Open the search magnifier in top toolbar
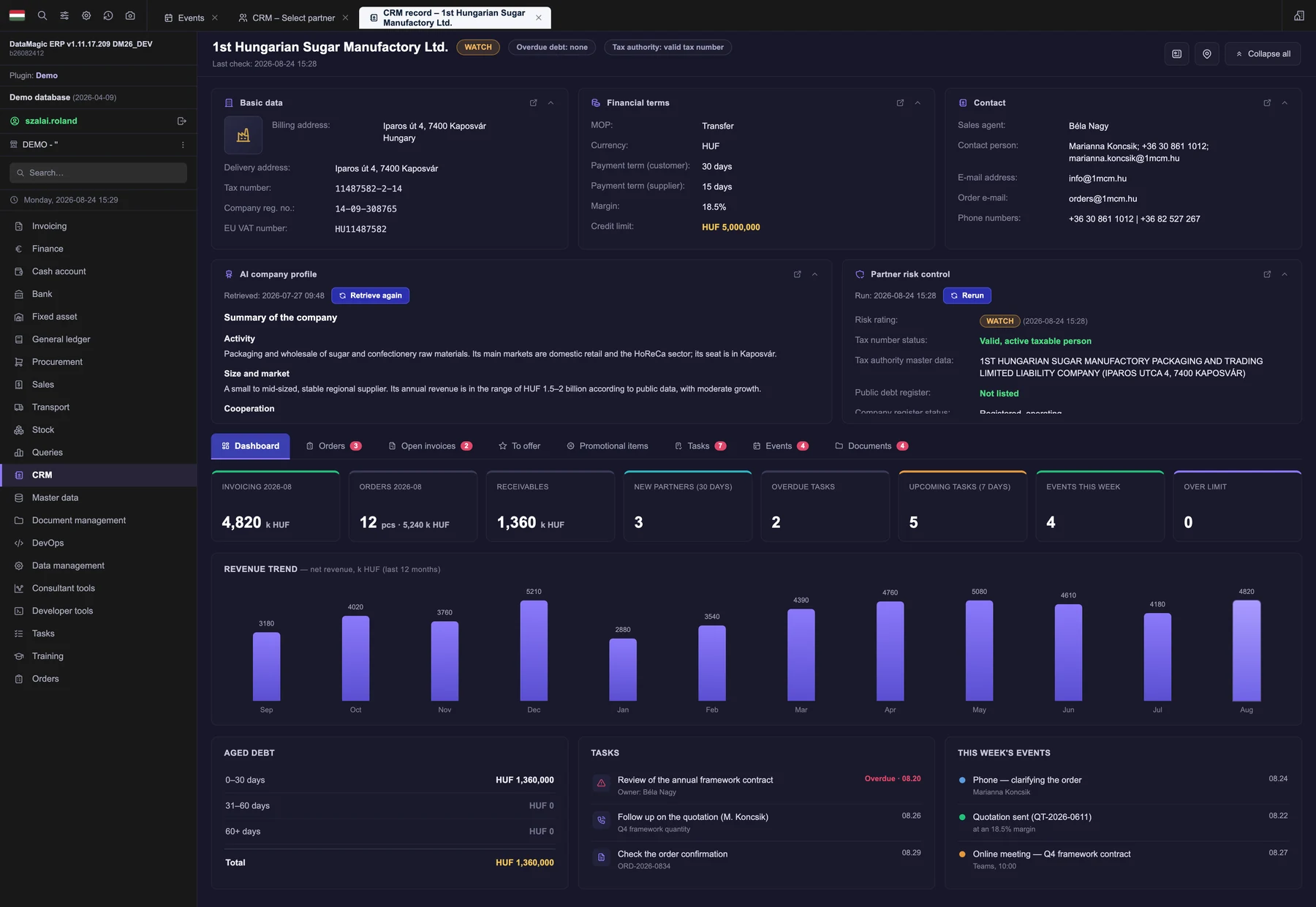The image size is (1316, 907). (x=42, y=15)
